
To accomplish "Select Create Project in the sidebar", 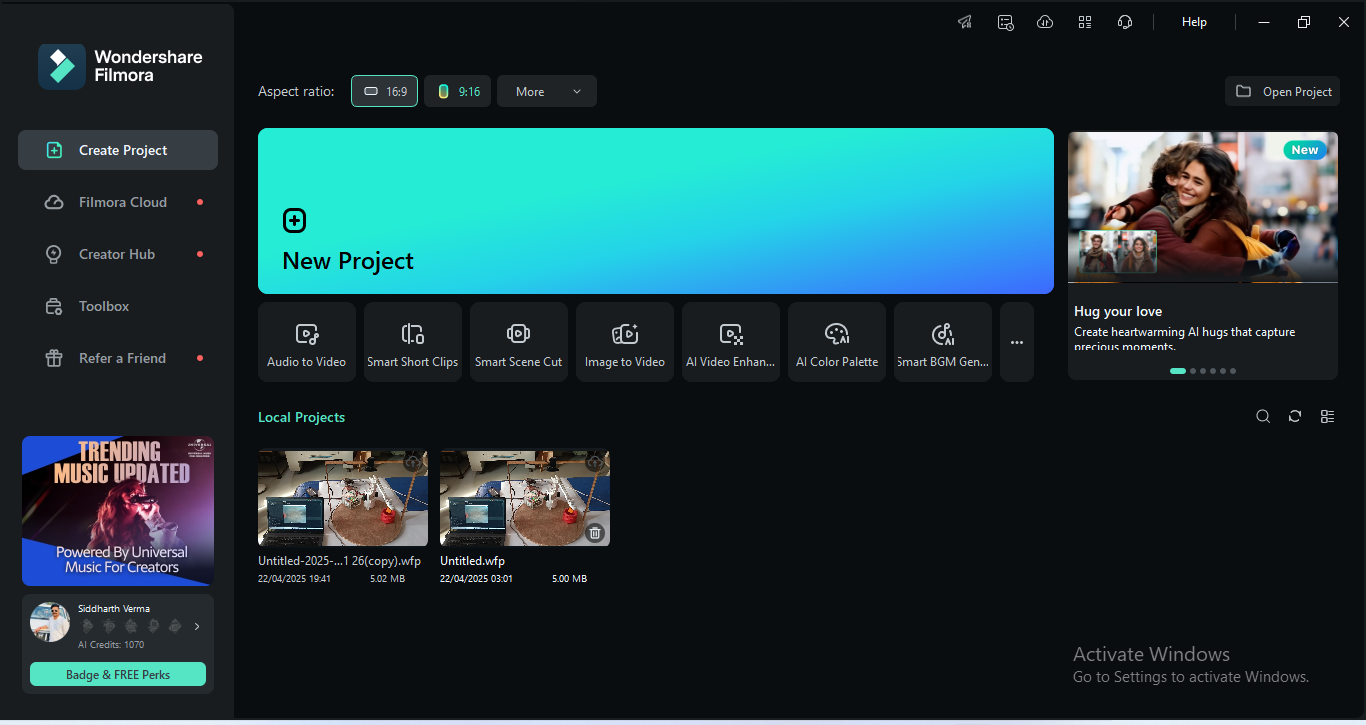I will [118, 150].
